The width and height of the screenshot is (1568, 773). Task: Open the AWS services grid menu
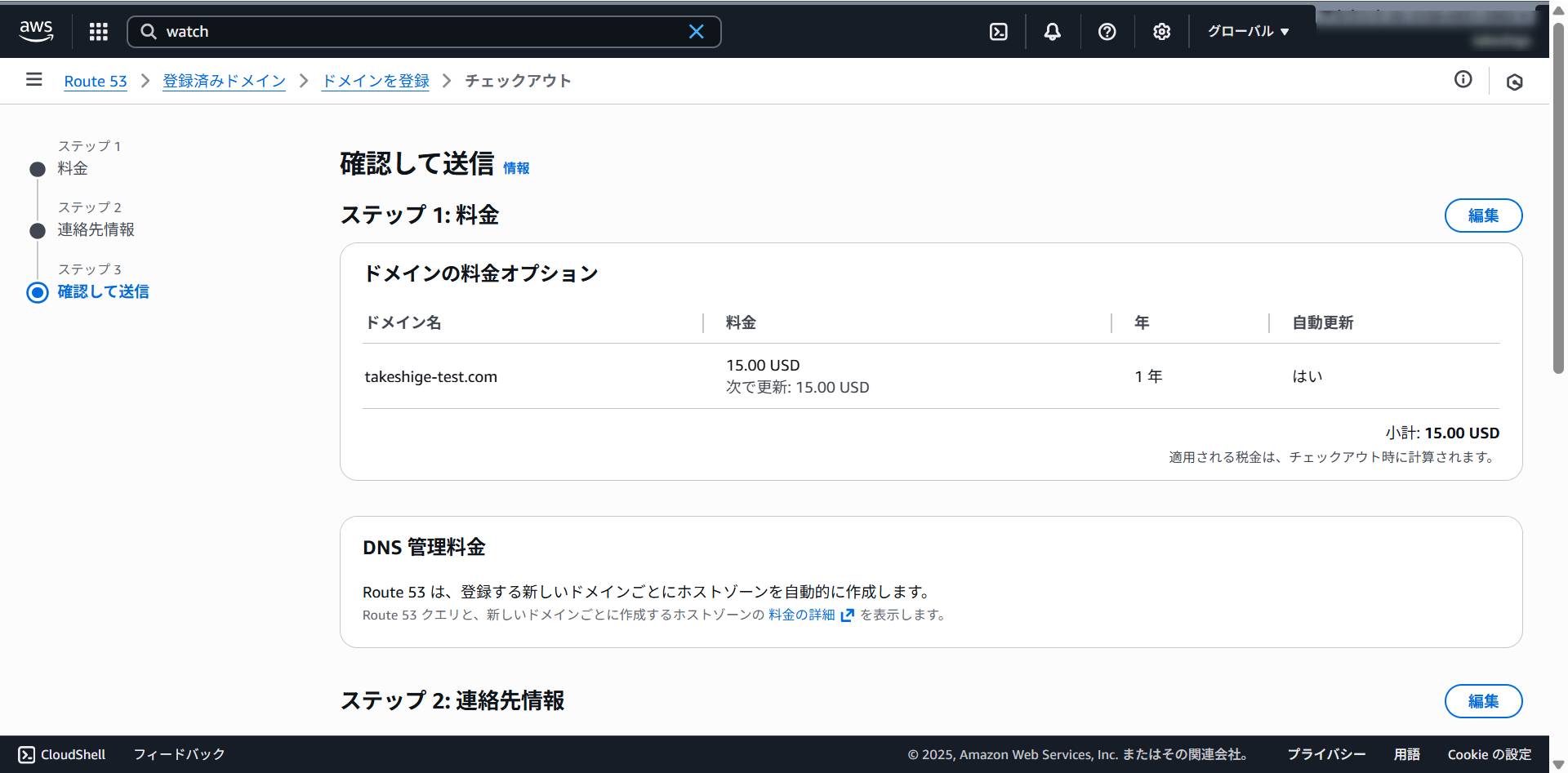(x=99, y=32)
